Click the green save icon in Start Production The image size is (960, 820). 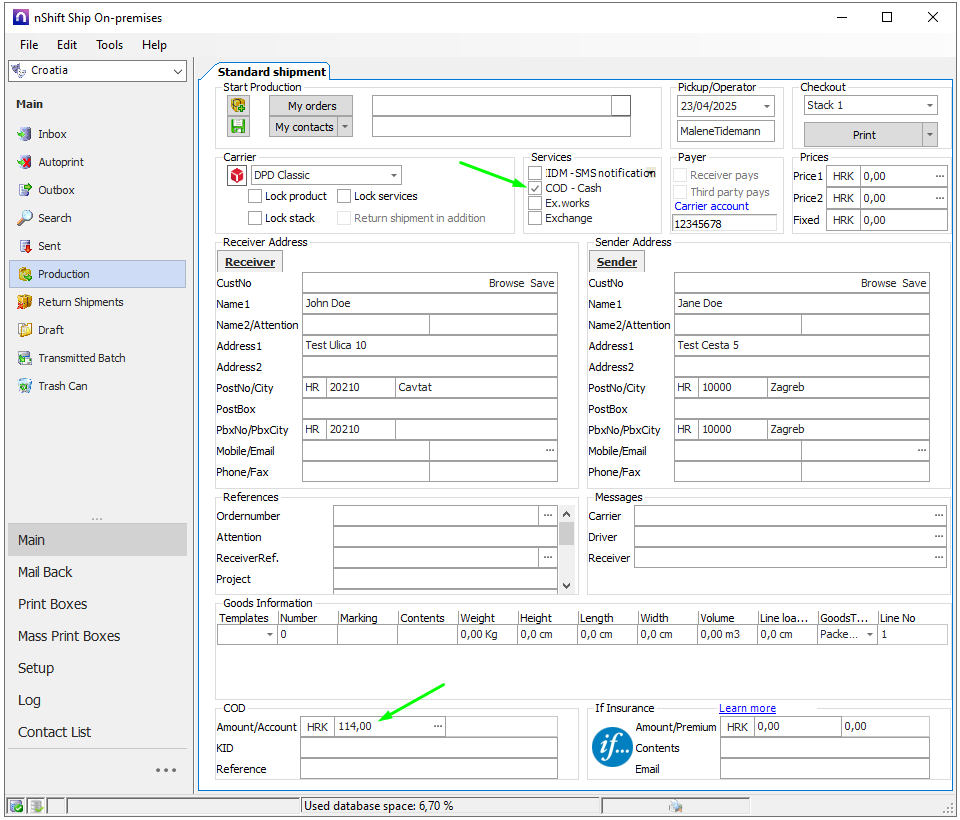point(238,126)
